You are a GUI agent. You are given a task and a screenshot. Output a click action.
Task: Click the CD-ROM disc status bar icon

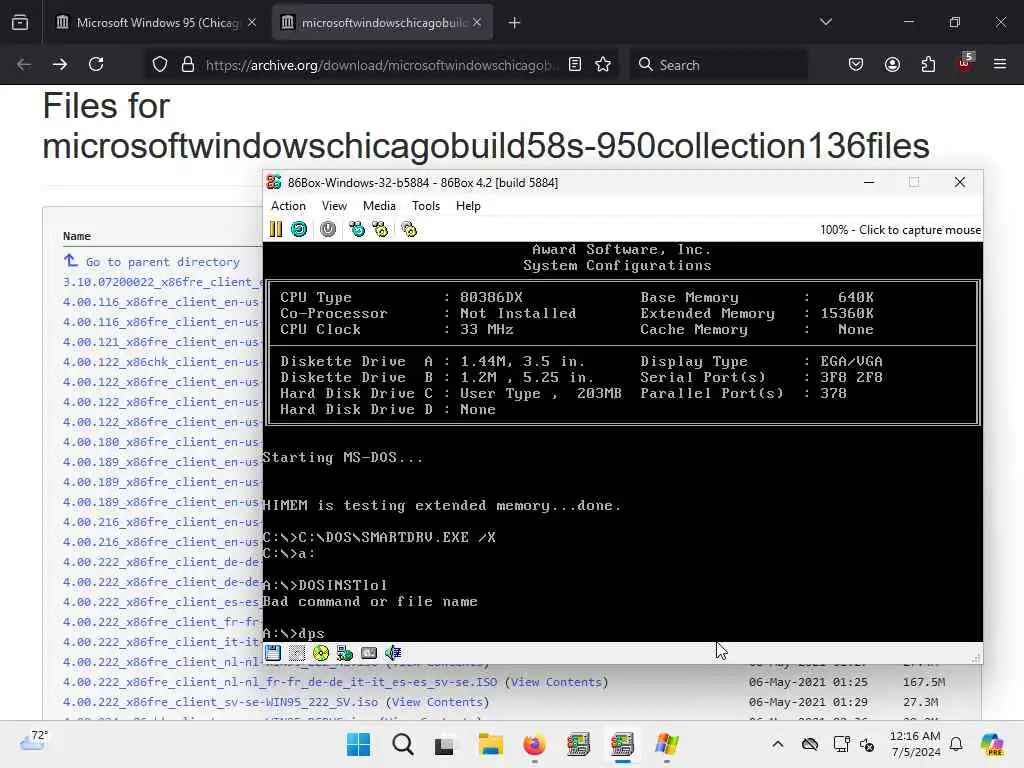pos(321,653)
